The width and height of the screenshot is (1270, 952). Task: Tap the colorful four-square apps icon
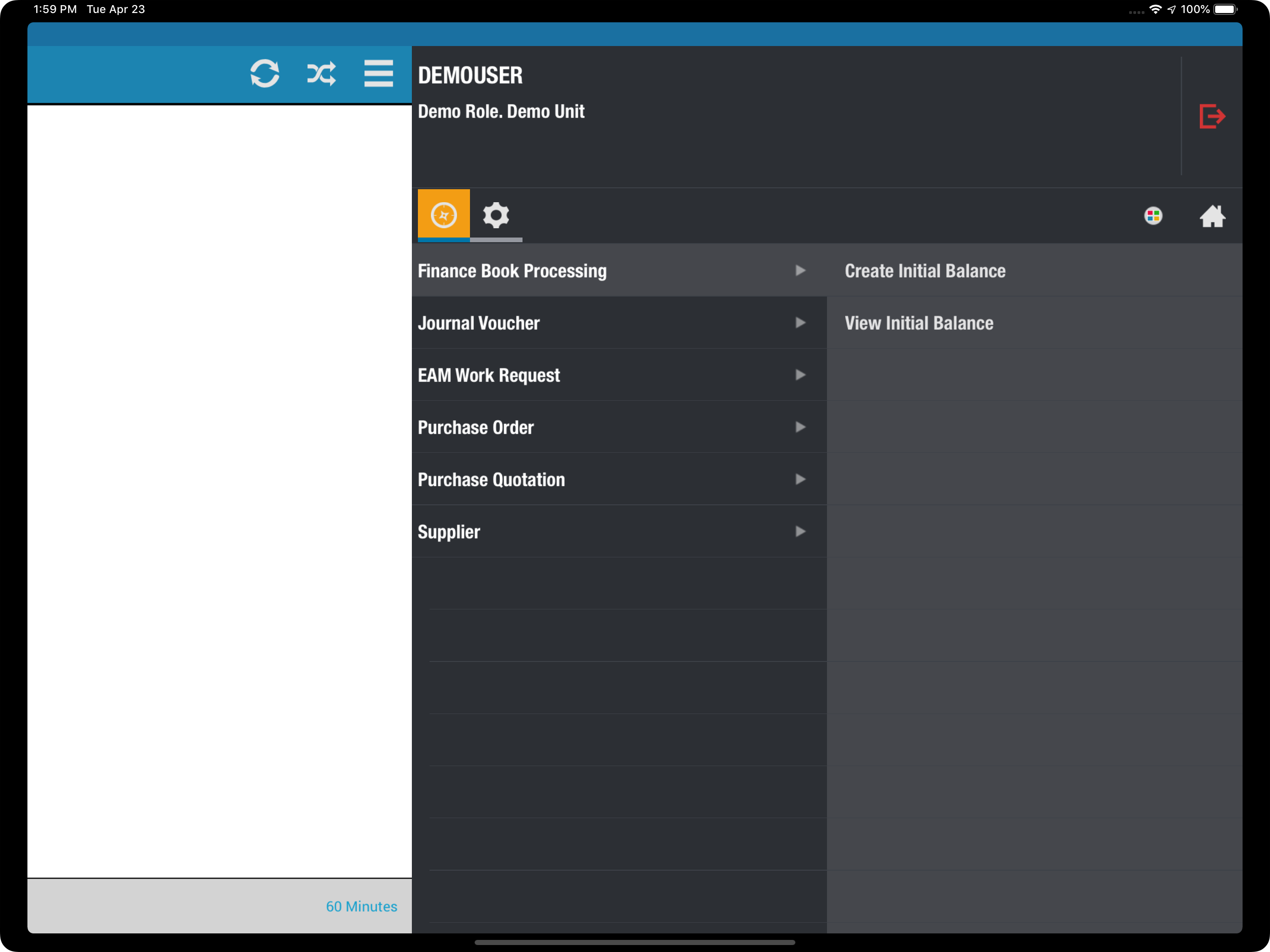click(x=1153, y=215)
